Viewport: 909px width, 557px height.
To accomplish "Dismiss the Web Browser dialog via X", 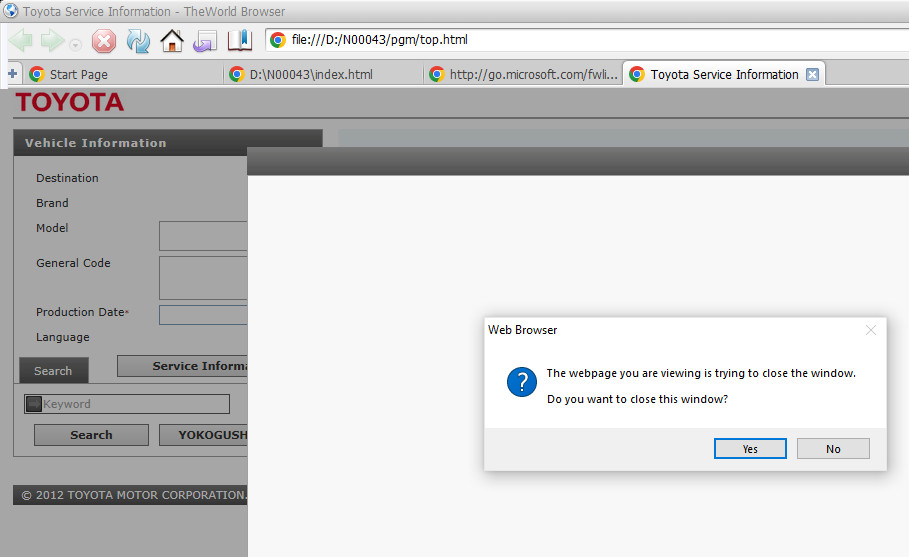I will (x=871, y=330).
